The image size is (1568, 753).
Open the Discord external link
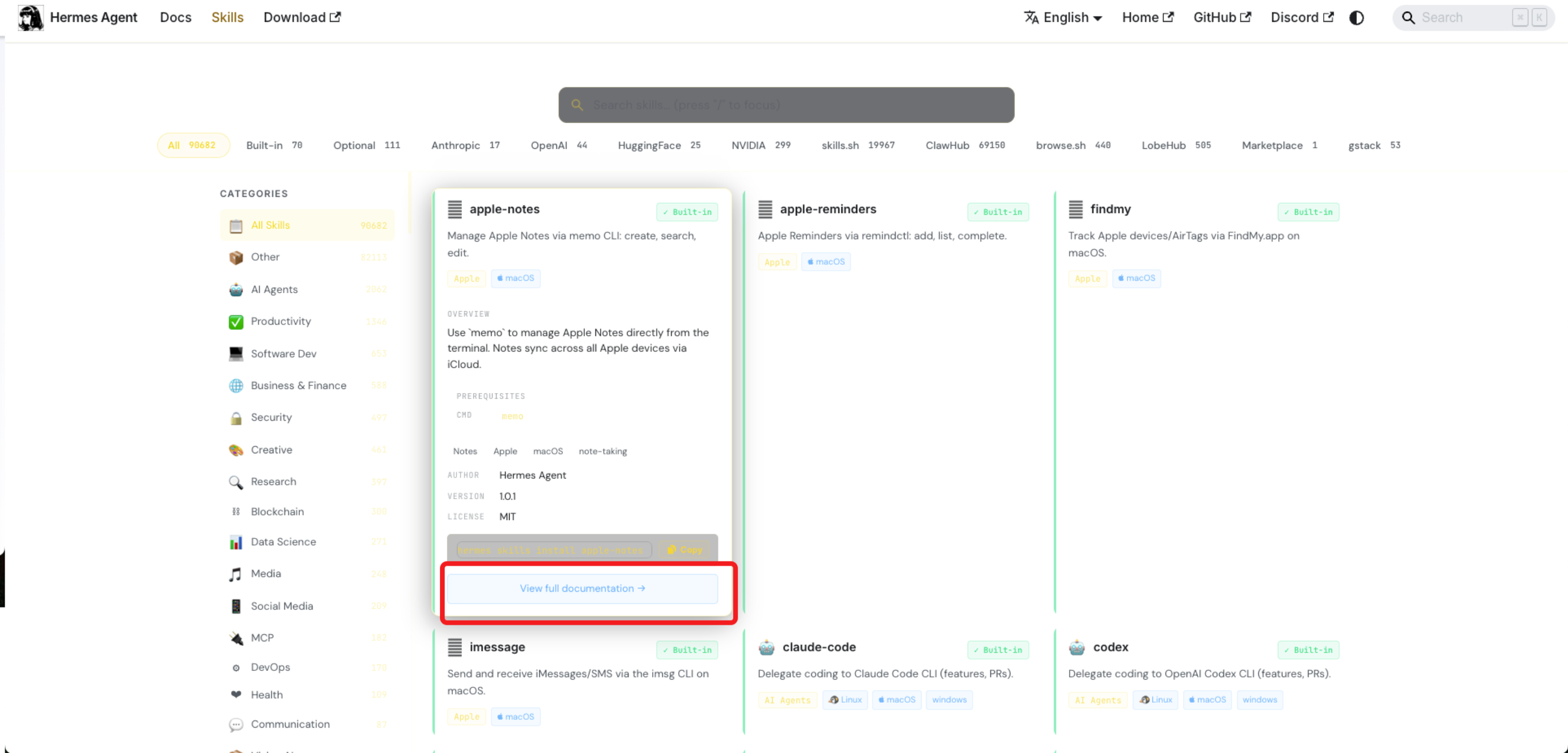pos(1302,18)
